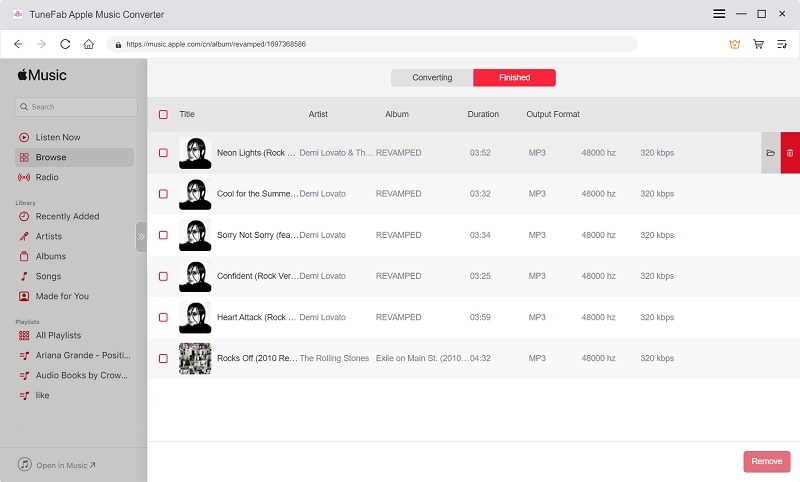Select the Rocks Off track checkbox

163,358
